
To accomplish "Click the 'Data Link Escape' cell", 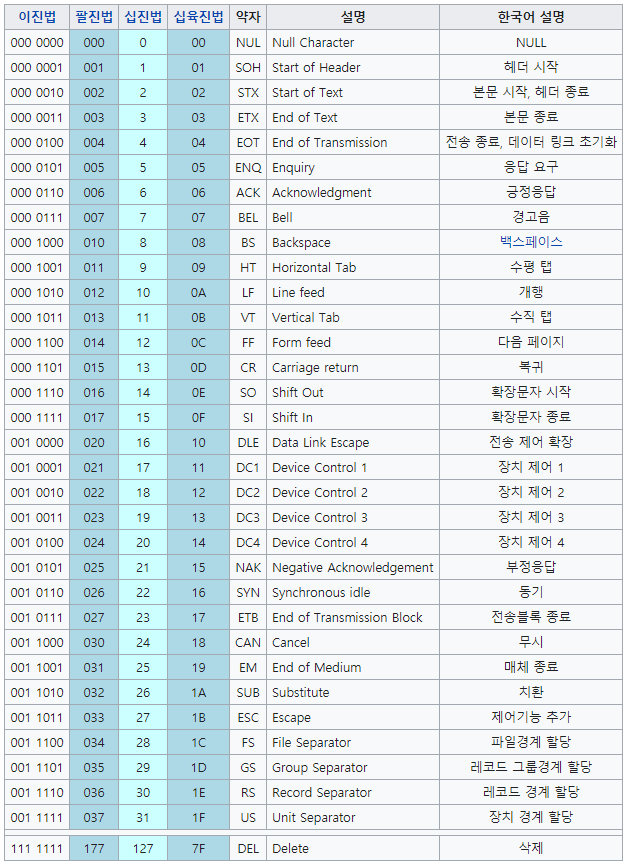I will [353, 442].
